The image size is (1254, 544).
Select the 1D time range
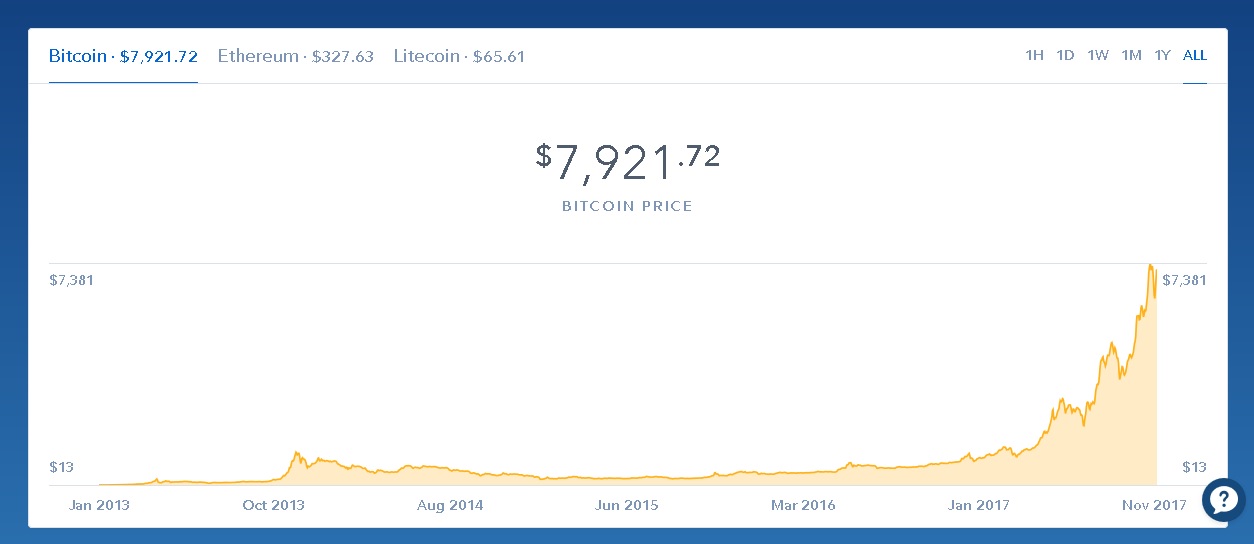pyautogui.click(x=1065, y=55)
